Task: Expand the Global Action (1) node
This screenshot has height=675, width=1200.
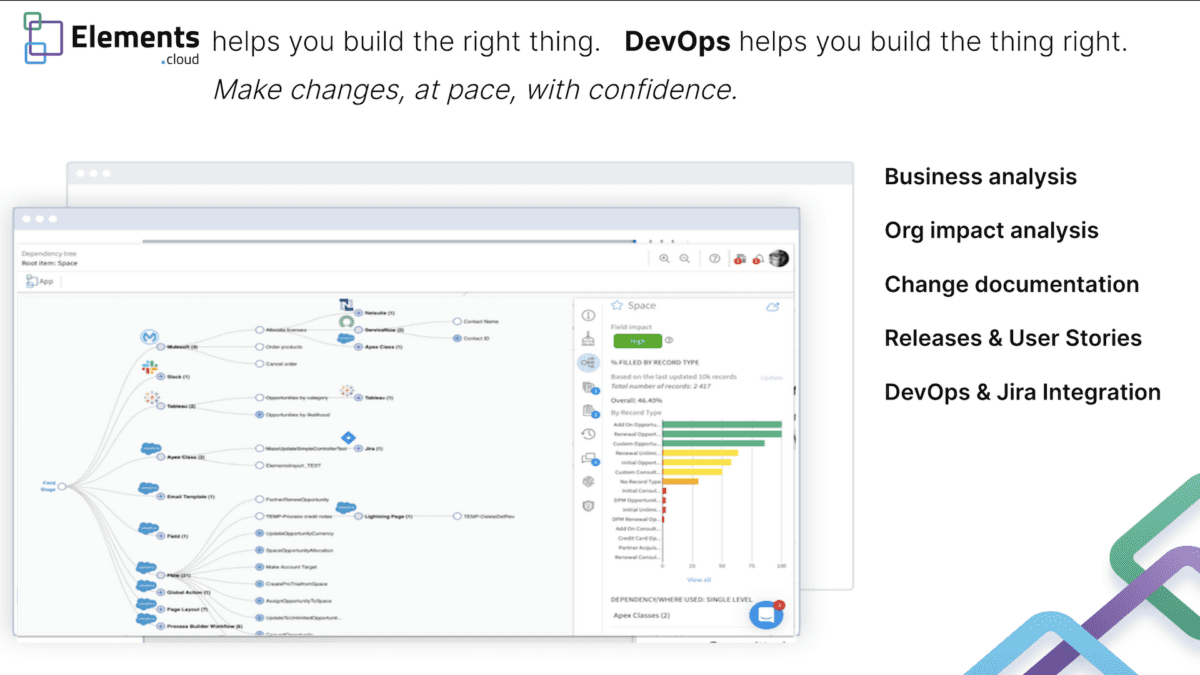Action: point(160,592)
